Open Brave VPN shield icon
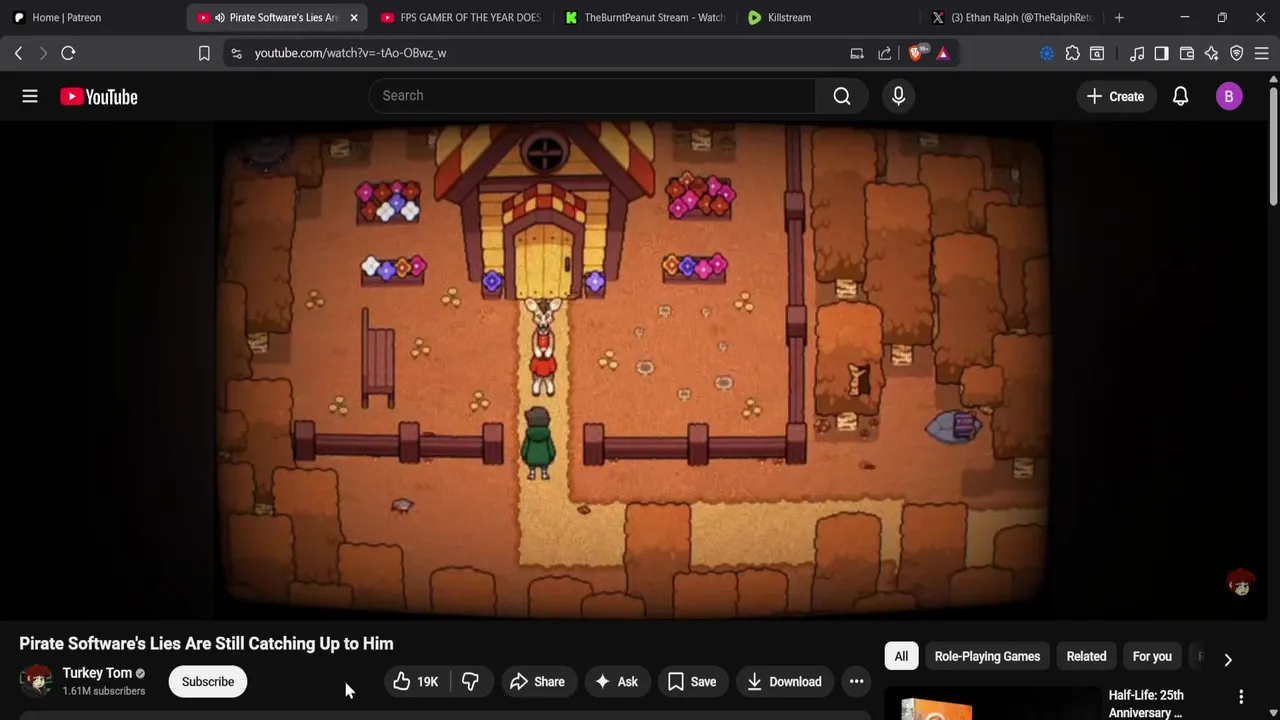 [1236, 53]
